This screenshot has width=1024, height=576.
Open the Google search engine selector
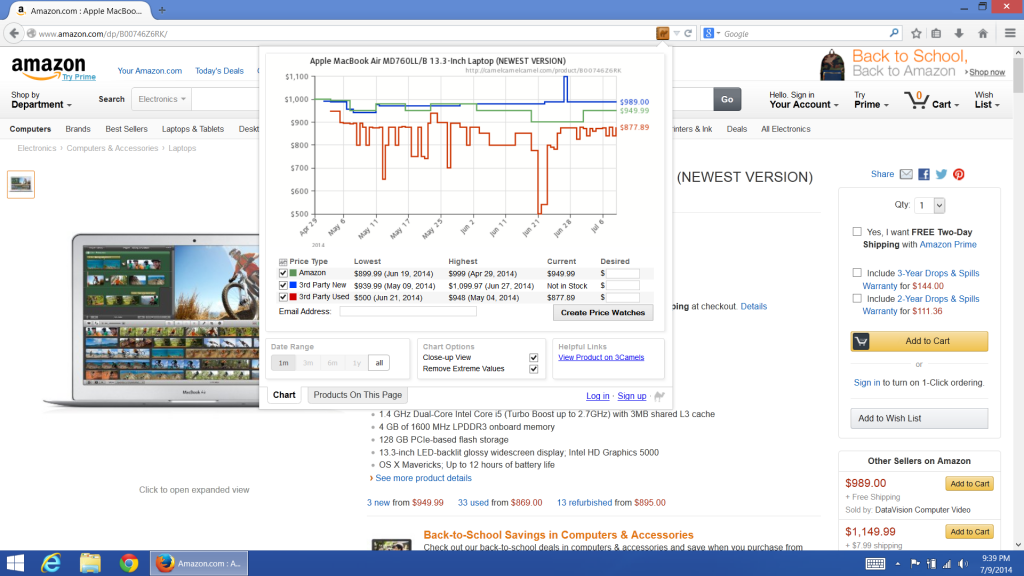[711, 33]
